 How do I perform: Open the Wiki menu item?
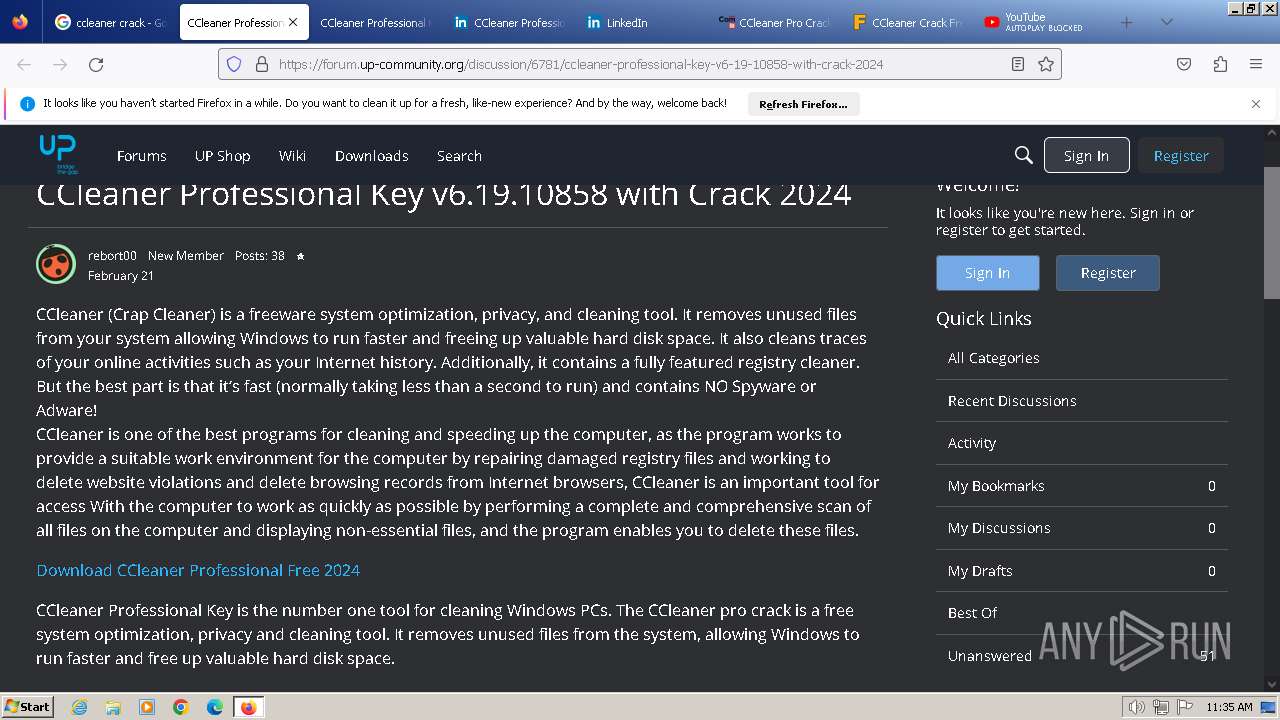[292, 155]
